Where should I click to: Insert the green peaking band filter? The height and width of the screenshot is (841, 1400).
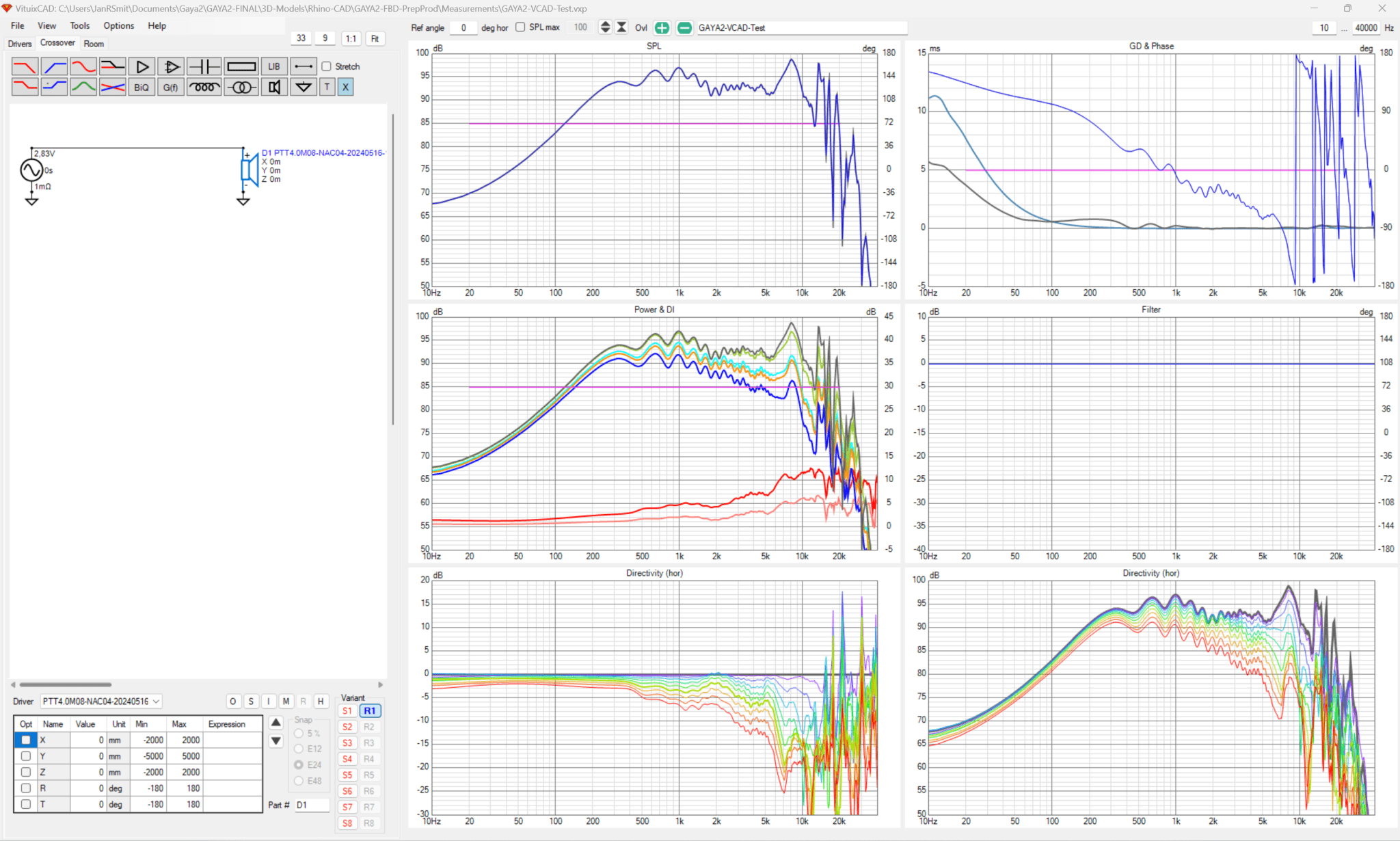coord(83,87)
